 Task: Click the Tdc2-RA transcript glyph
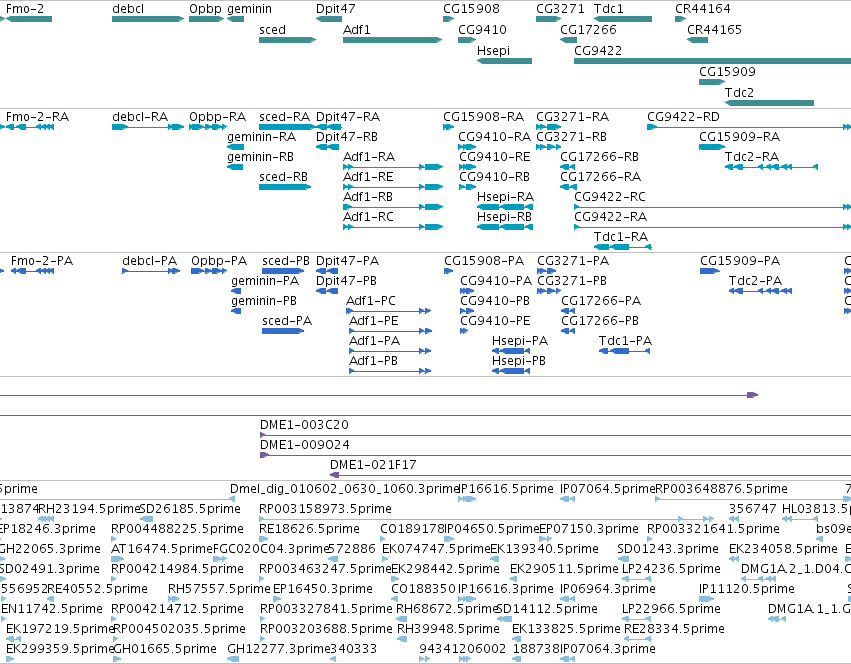pos(771,167)
